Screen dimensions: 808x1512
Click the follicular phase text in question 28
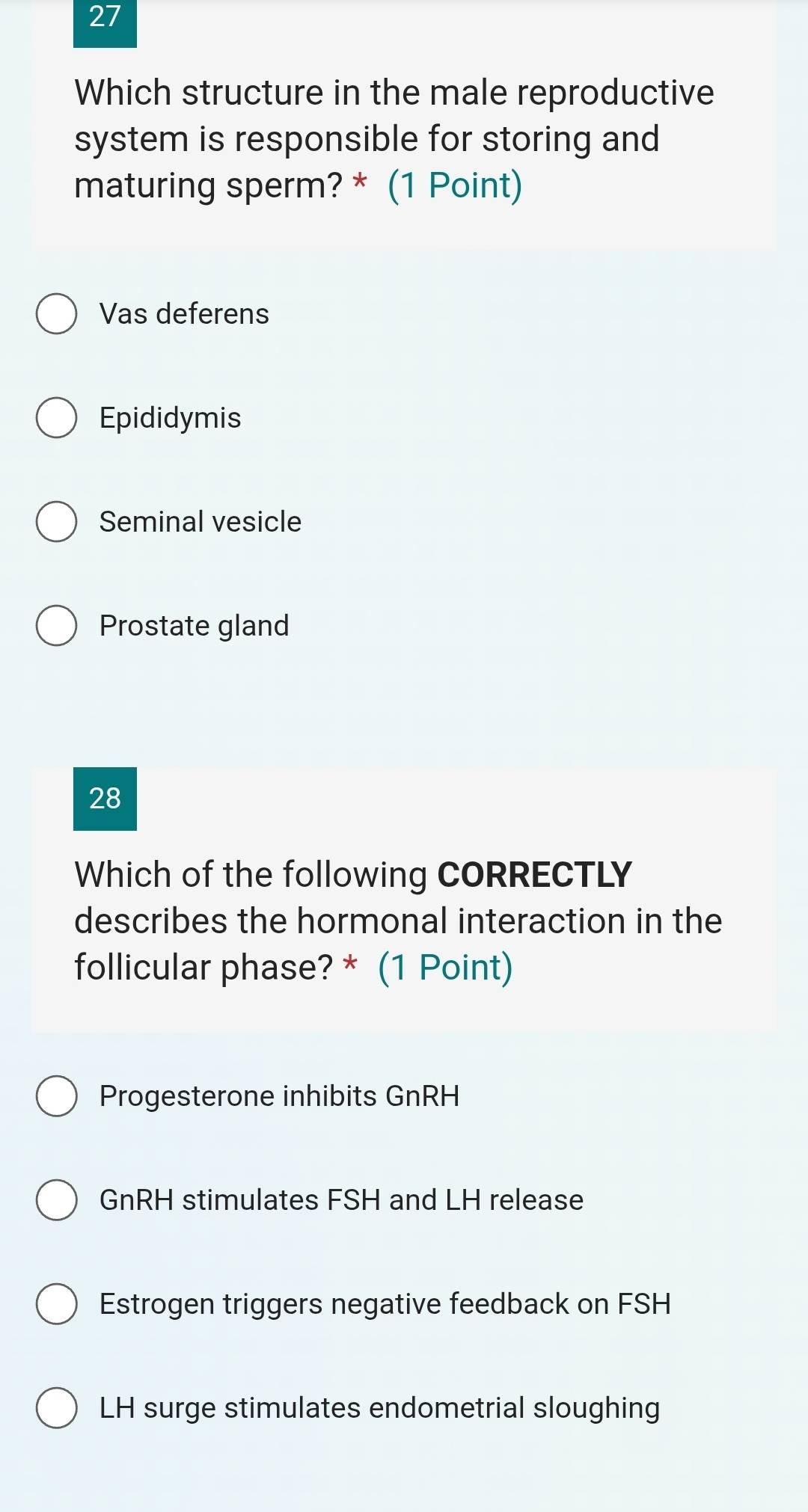point(202,966)
